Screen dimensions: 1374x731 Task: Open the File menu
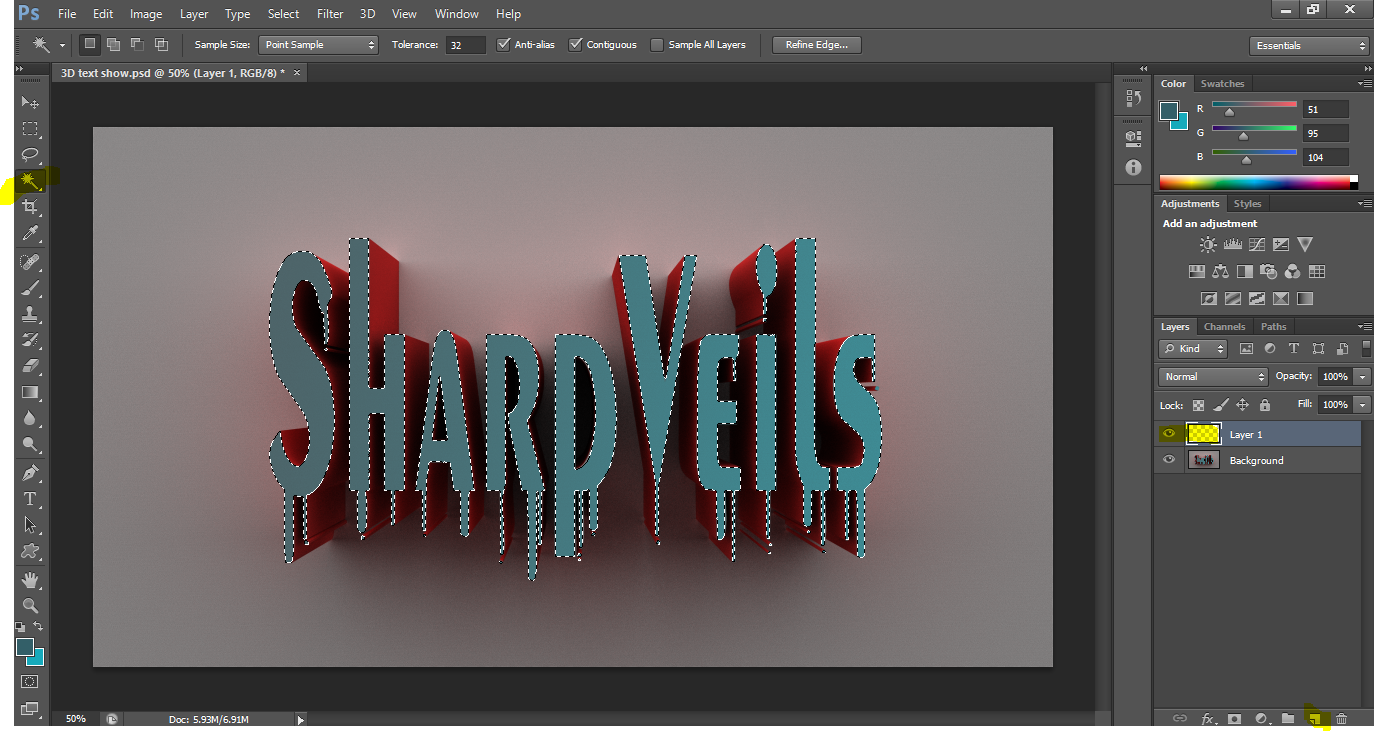point(67,14)
